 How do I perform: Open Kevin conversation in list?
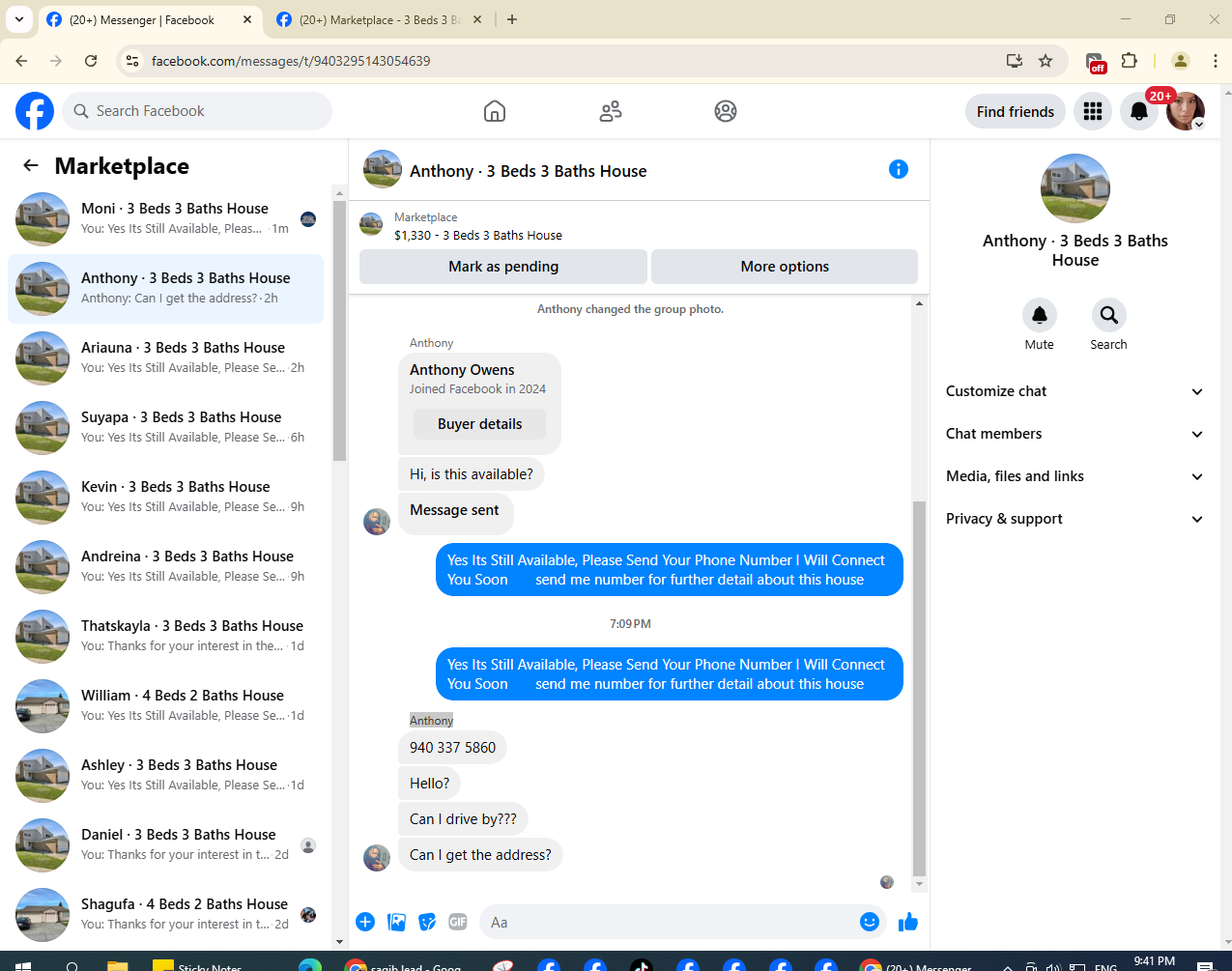click(166, 498)
